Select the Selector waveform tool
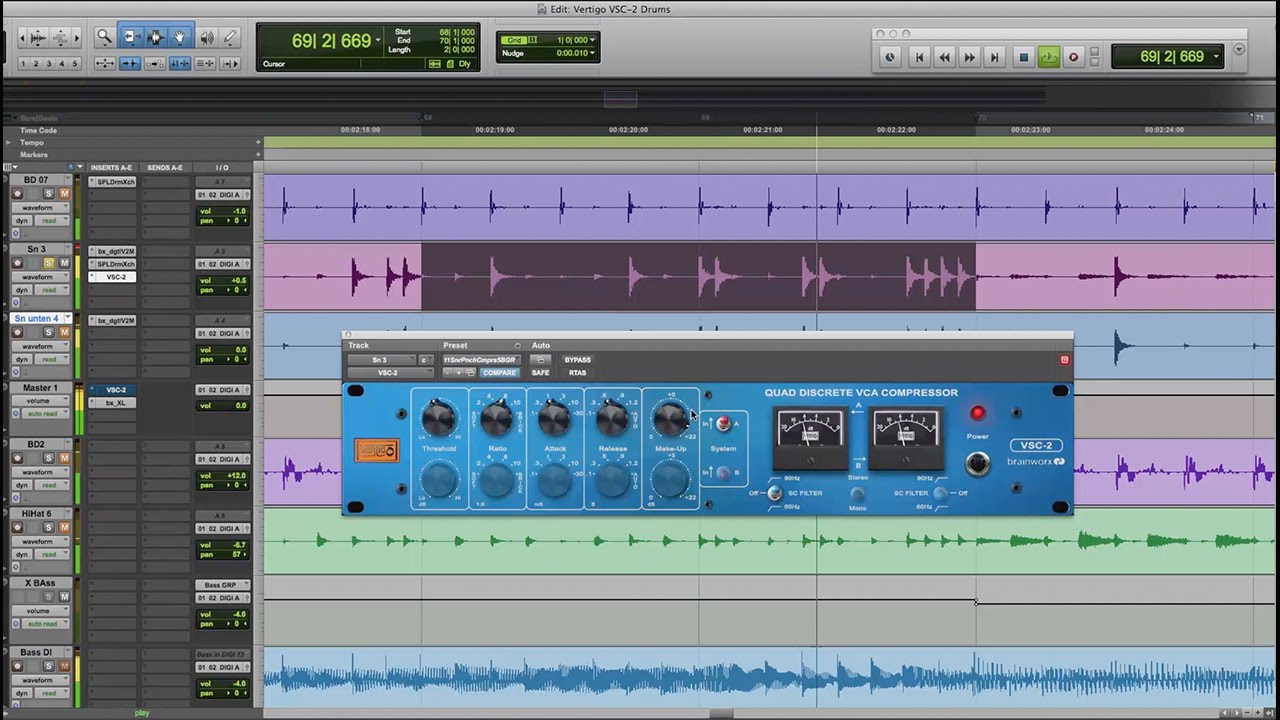This screenshot has width=1280, height=720. [x=155, y=38]
